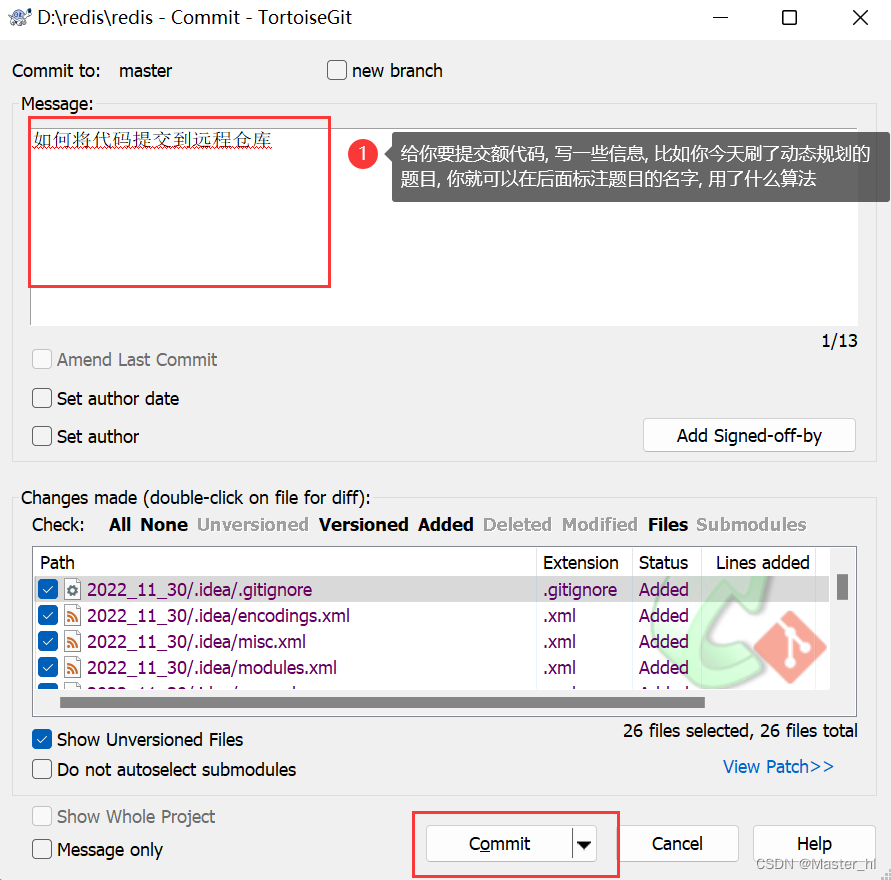The width and height of the screenshot is (891, 880).
Task: Uncheck the .gitignore file checkbox
Action: (48, 590)
